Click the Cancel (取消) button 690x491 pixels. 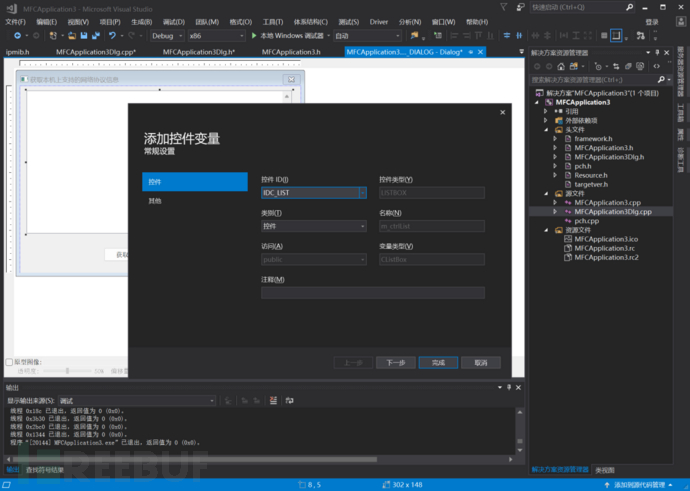[x=480, y=362]
